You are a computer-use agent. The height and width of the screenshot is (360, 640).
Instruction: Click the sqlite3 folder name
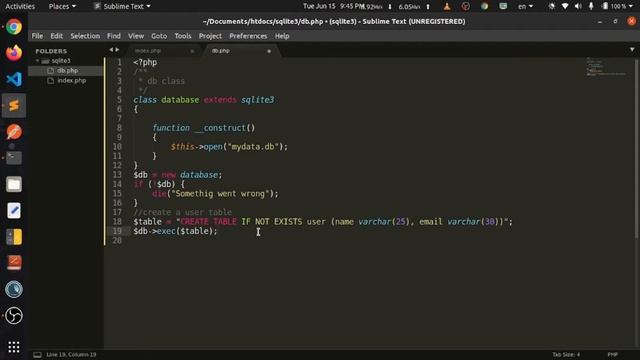[x=61, y=61]
